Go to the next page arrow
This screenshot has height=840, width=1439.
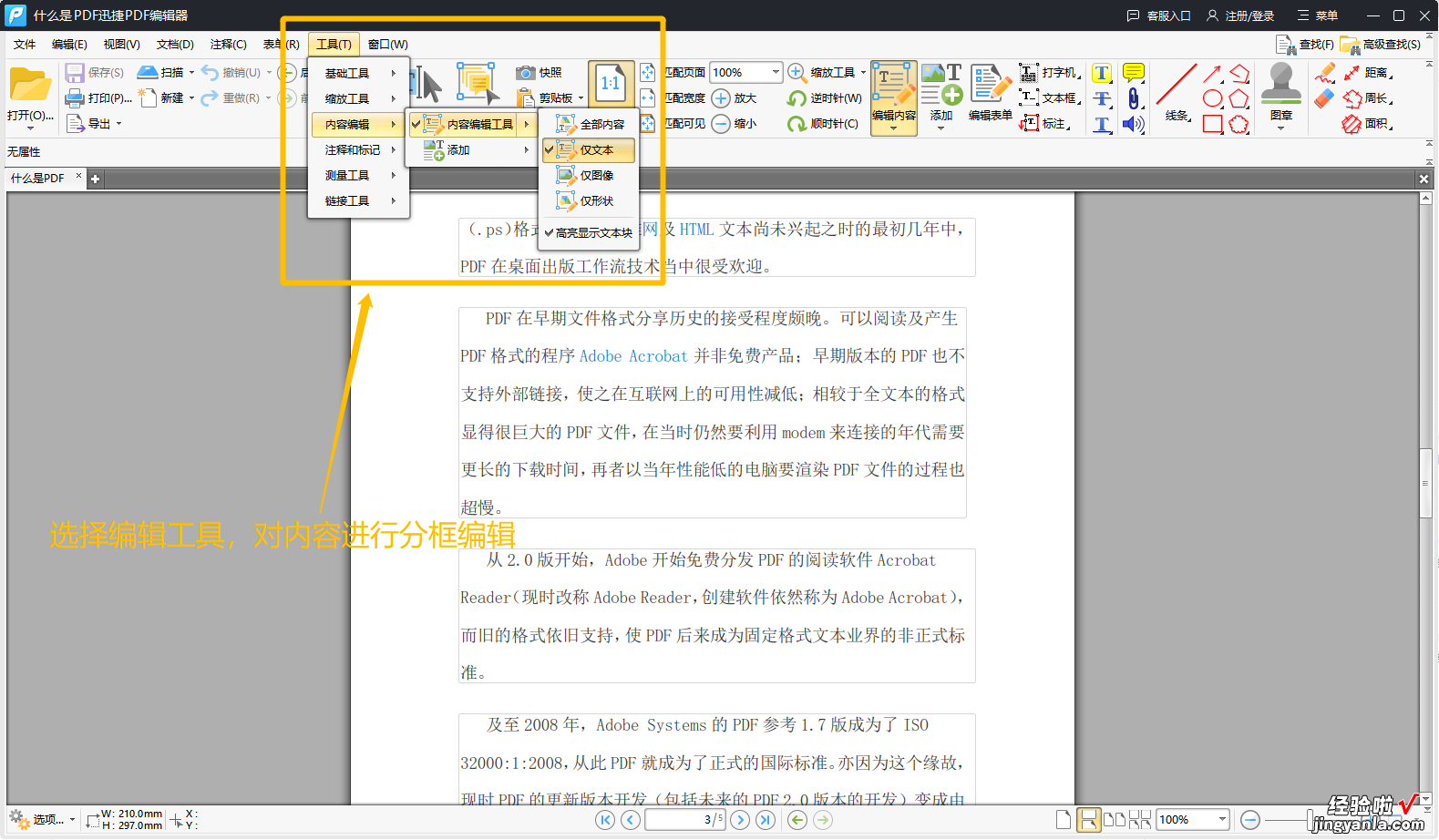click(x=740, y=820)
